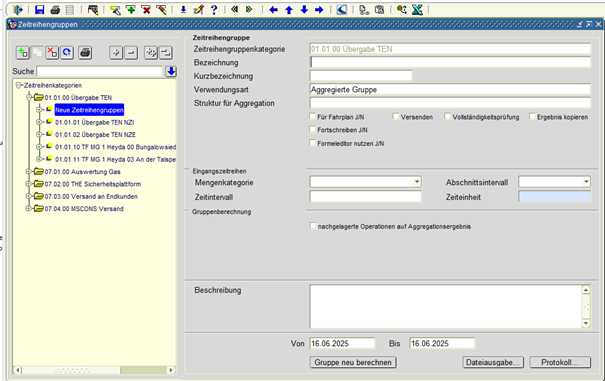Click the single plus expand node icon above the tree
Viewport: 605px width, 381px height.
[x=116, y=52]
